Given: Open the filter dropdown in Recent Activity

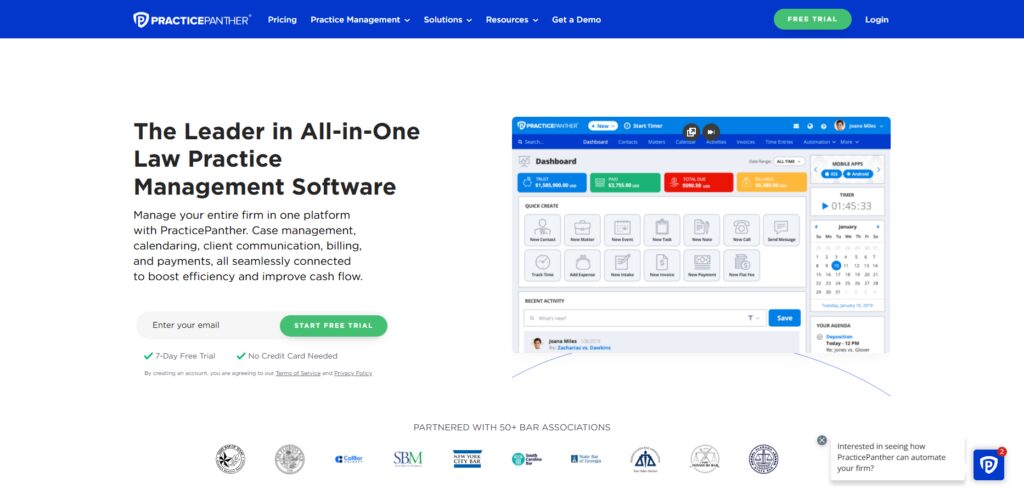Looking at the screenshot, I should pos(754,318).
